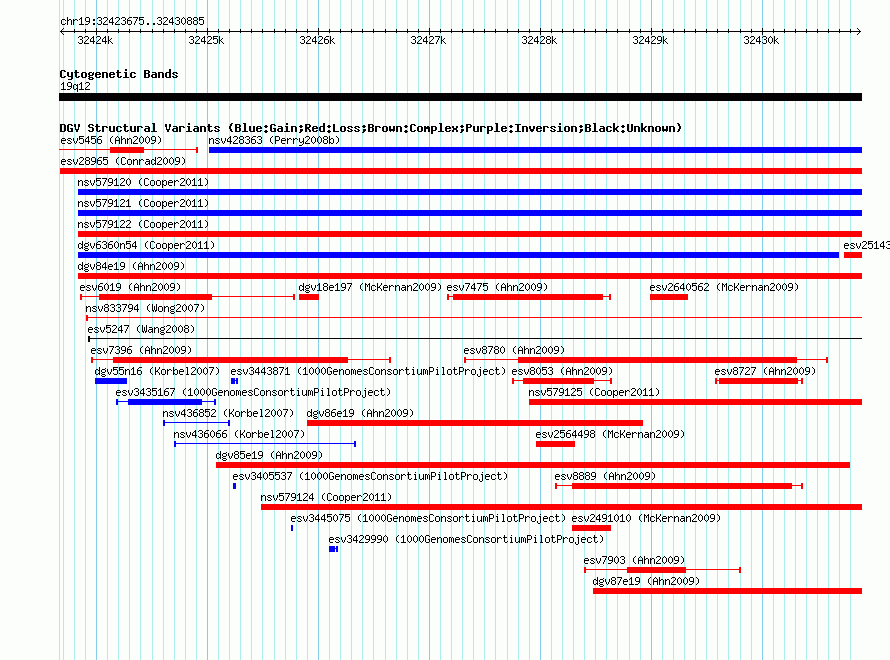Select the small red esv25143 bar at right edge
This screenshot has width=890, height=660.
pos(853,255)
